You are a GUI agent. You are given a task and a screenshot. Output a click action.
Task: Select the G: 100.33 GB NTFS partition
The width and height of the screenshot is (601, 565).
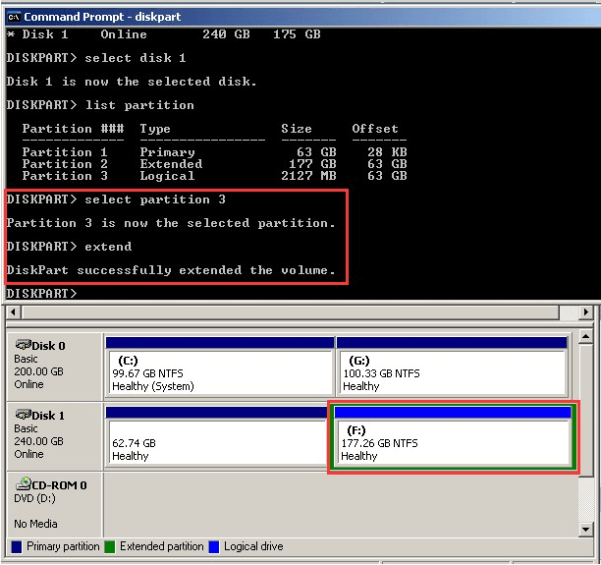tap(452, 366)
